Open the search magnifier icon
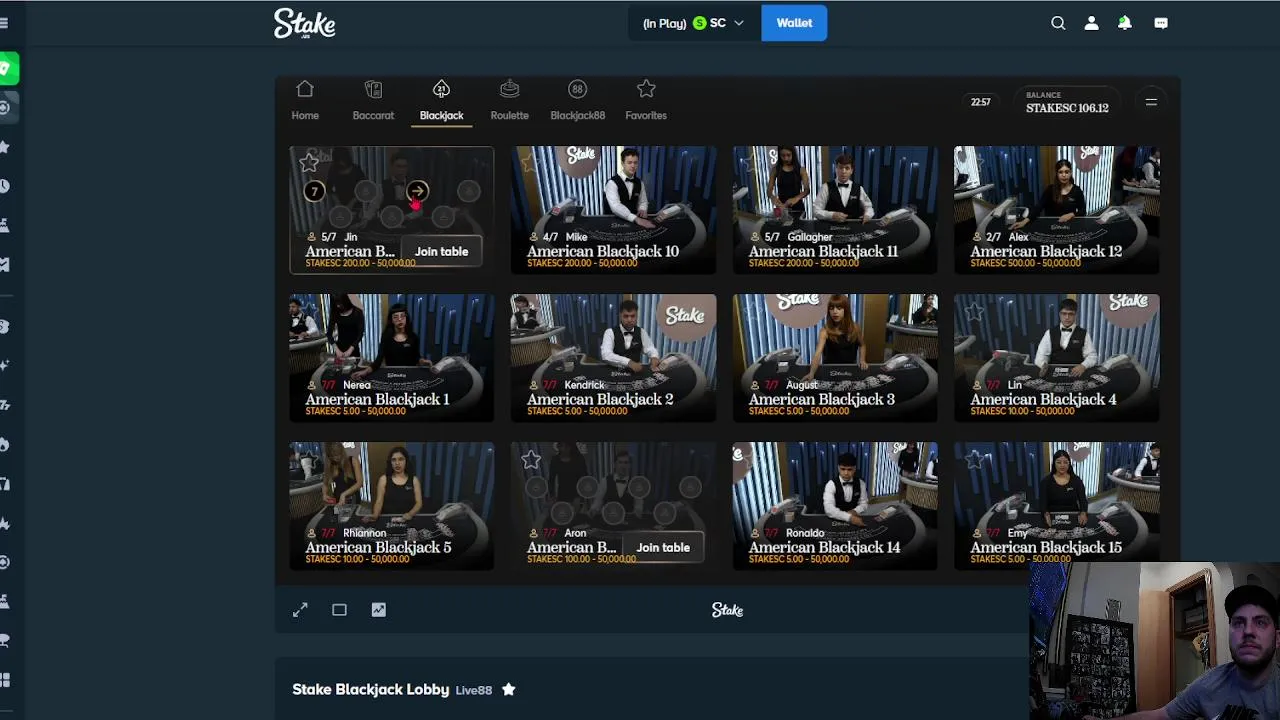1280x720 pixels. (x=1058, y=23)
